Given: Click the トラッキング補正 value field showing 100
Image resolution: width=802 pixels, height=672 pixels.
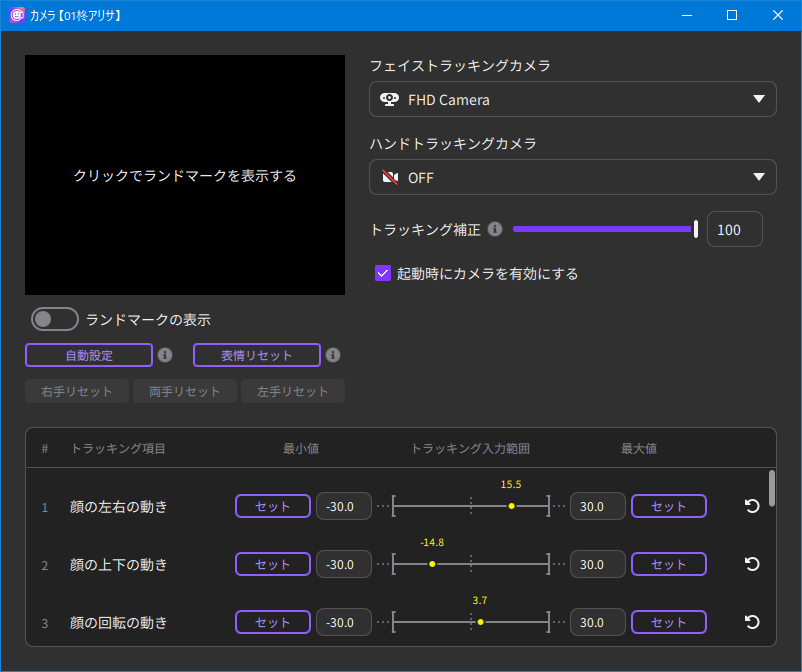Looking at the screenshot, I should tap(734, 229).
